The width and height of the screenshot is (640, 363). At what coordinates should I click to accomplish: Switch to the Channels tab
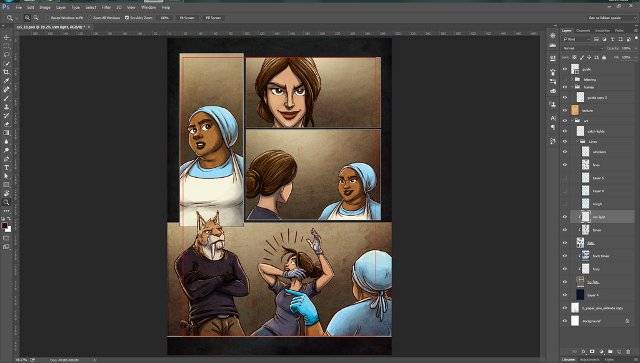coord(583,31)
